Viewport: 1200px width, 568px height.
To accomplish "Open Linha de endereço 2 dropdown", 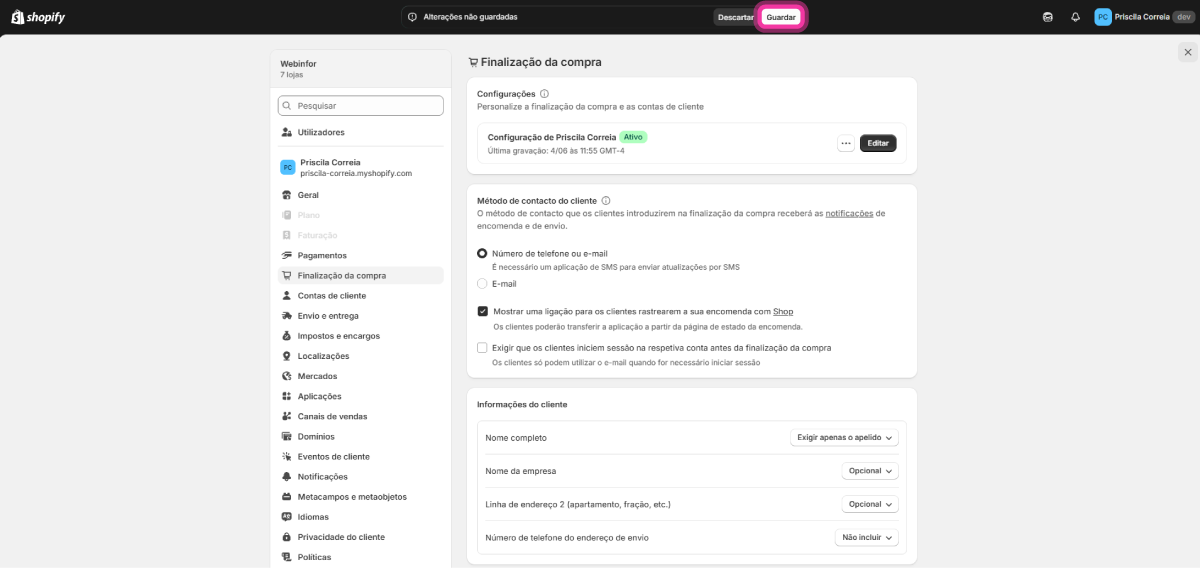I will point(870,504).
